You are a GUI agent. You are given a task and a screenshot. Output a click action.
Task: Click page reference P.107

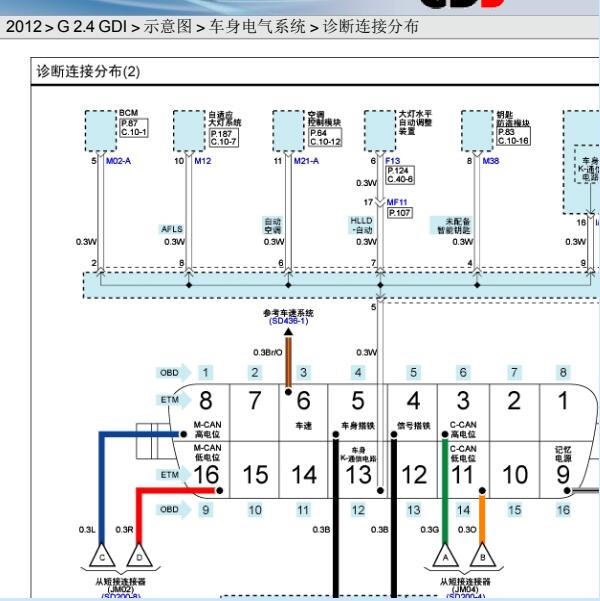point(399,213)
